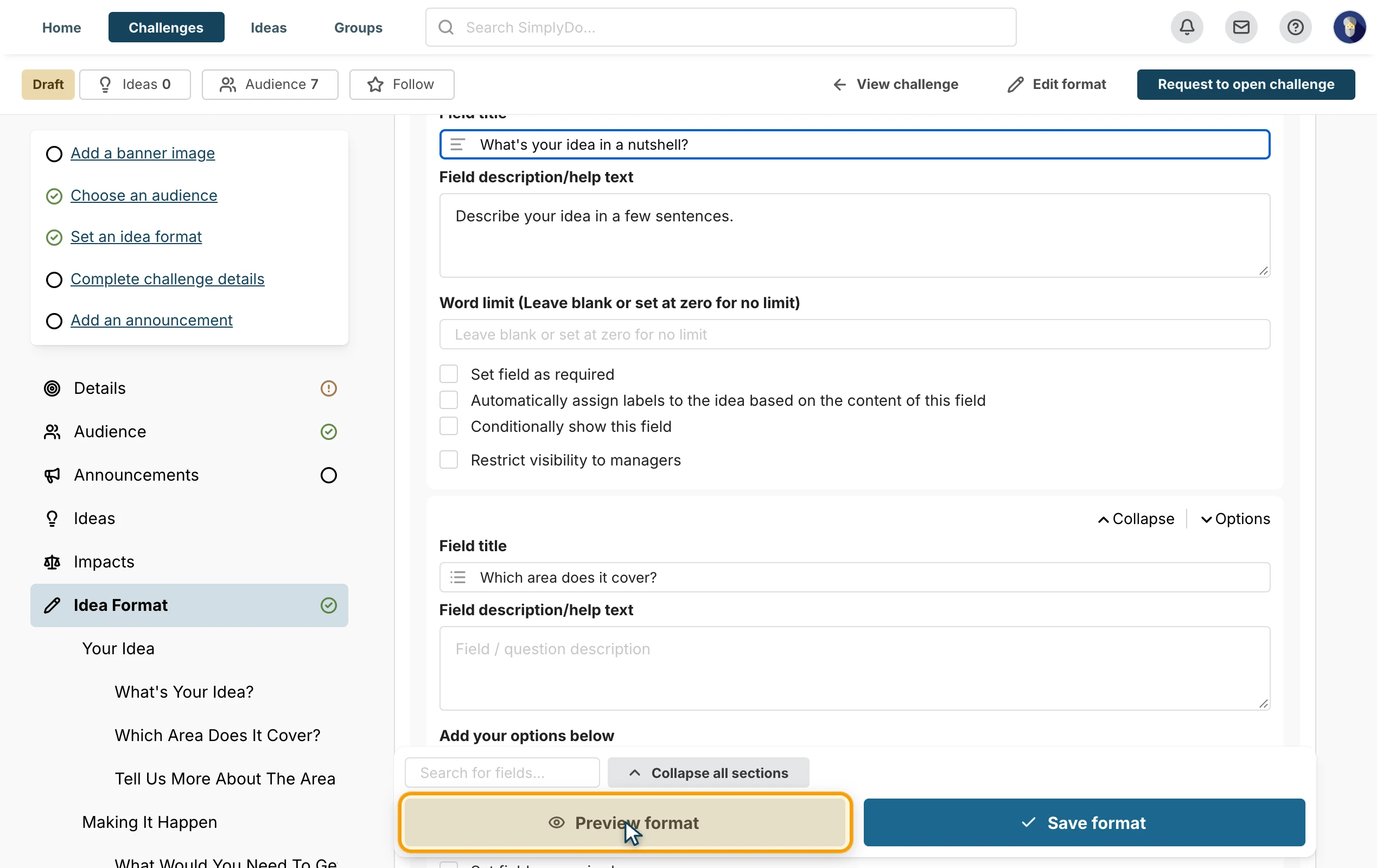Click the Search SimplyDo field
Image resolution: width=1389 pixels, height=868 pixels.
(721, 27)
